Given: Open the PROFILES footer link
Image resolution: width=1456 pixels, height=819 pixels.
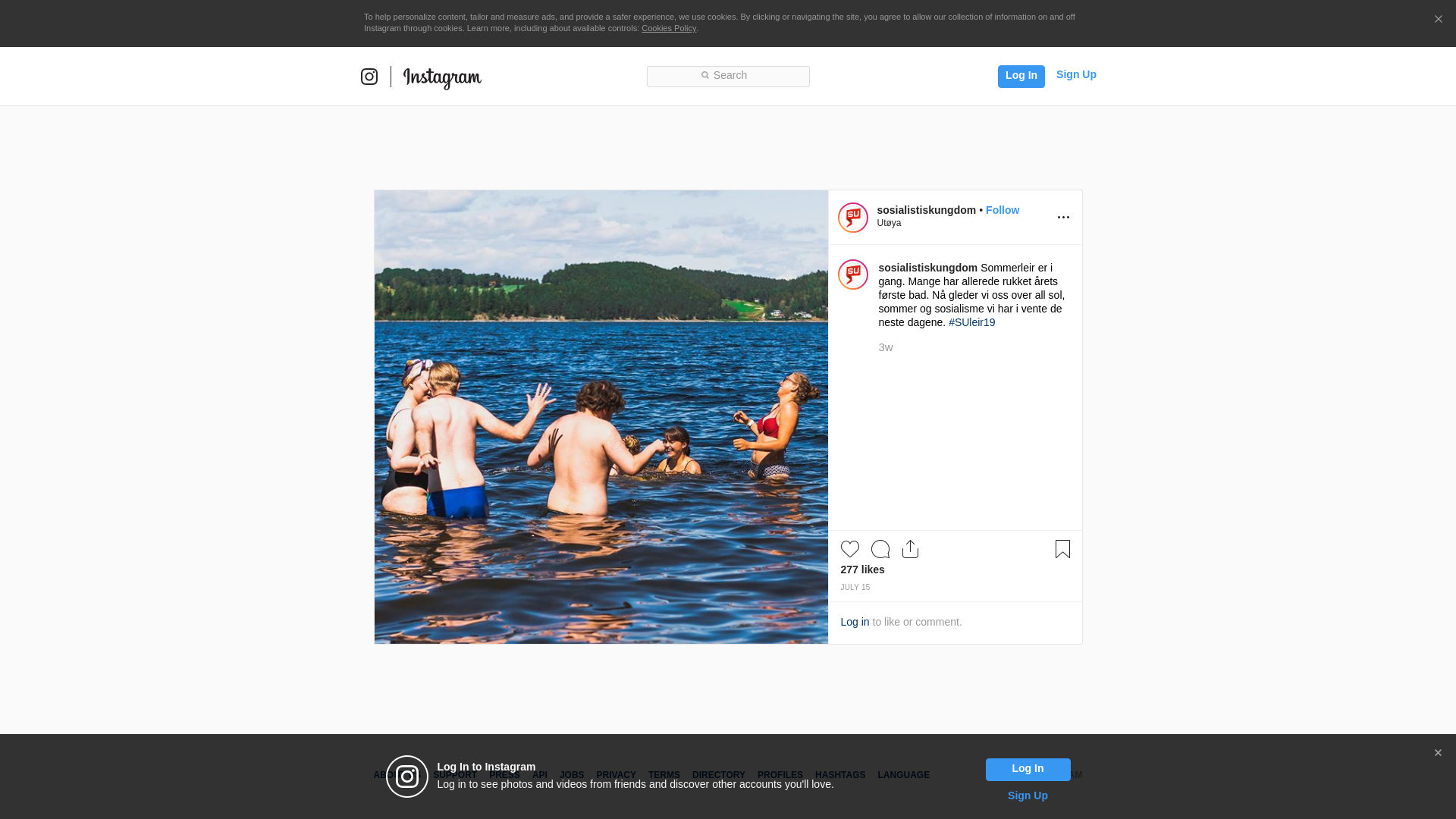Looking at the screenshot, I should click(x=780, y=775).
